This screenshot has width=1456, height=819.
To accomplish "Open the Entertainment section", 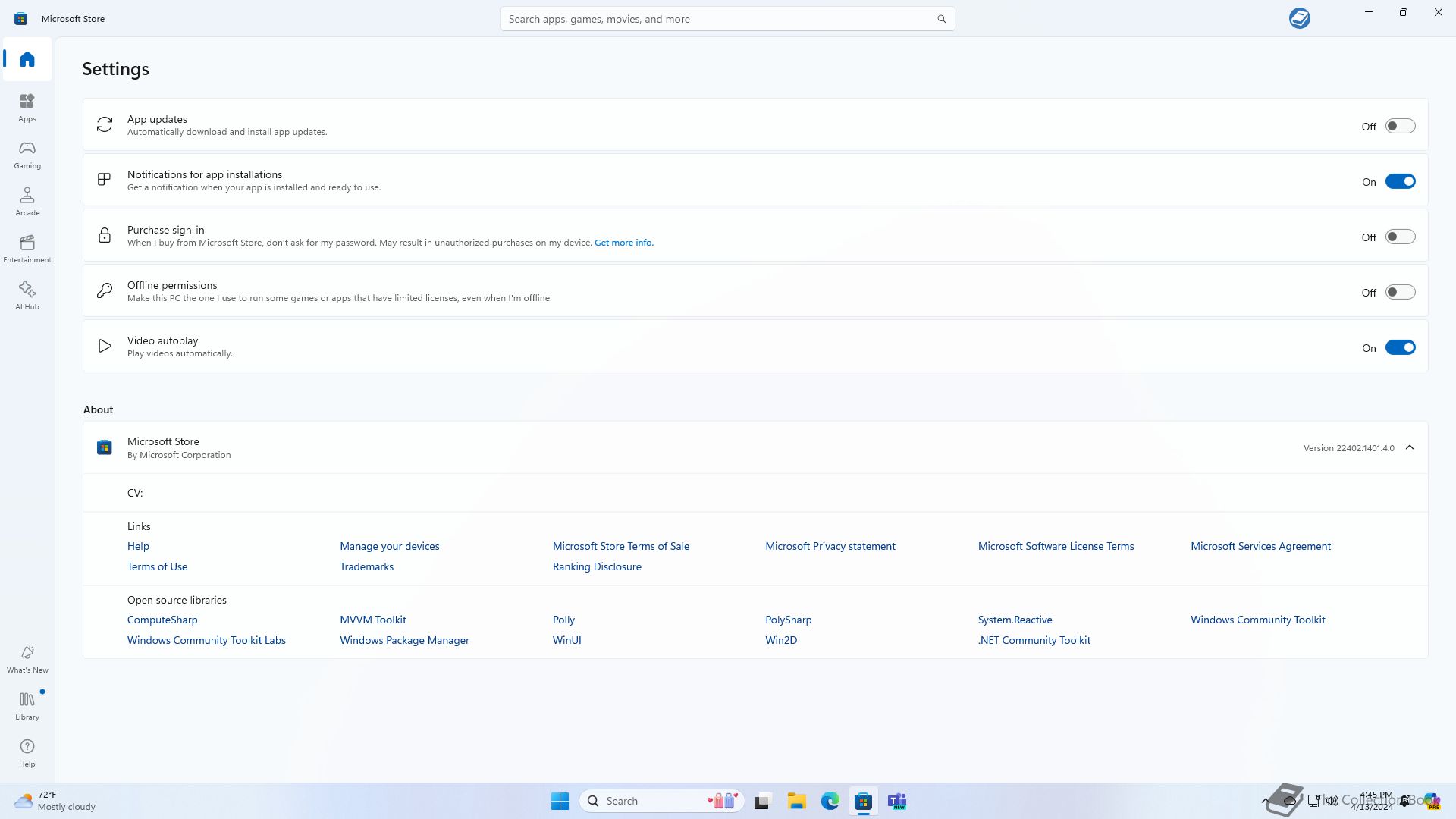I will point(27,249).
